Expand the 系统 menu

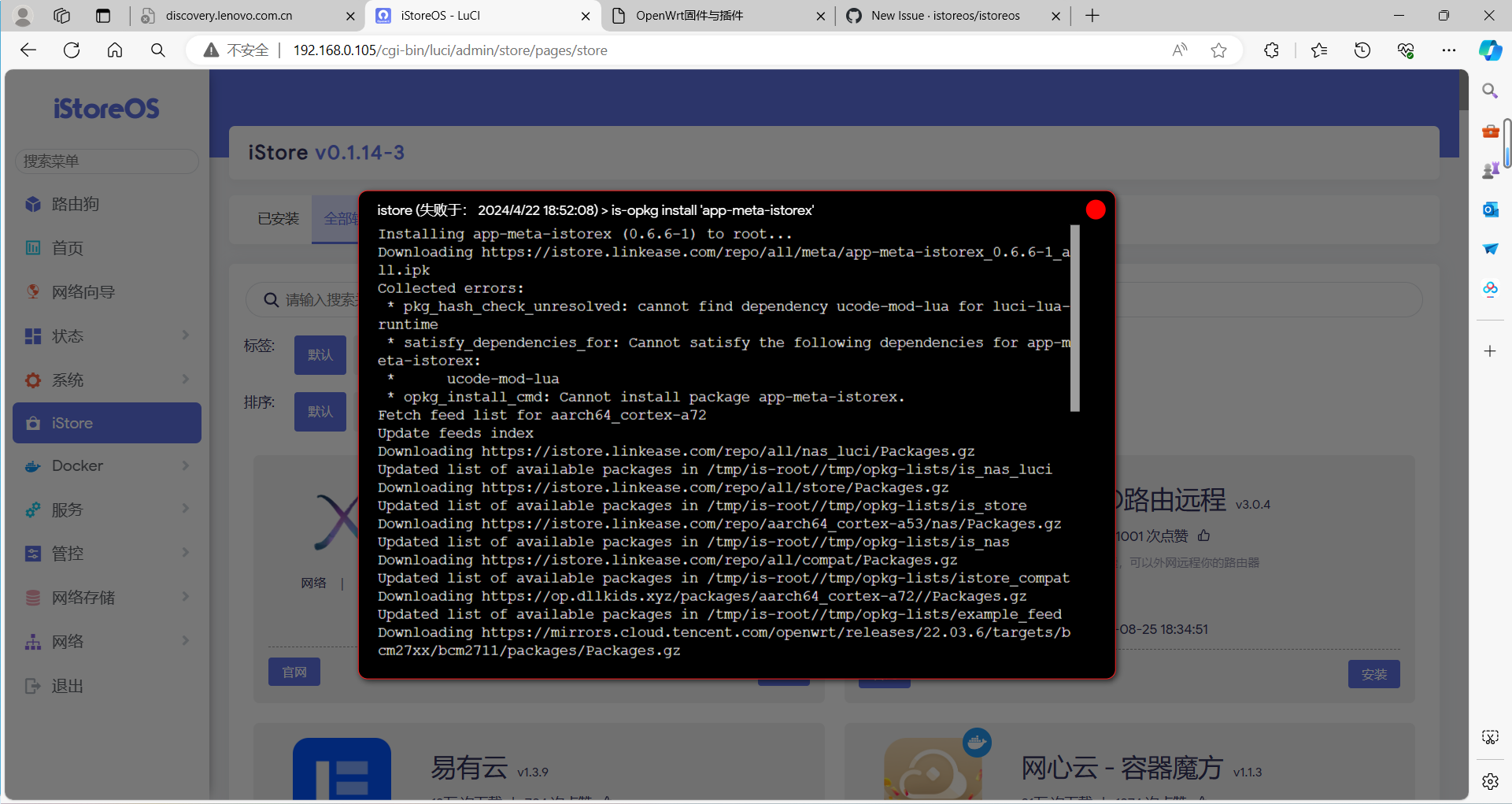[x=106, y=380]
